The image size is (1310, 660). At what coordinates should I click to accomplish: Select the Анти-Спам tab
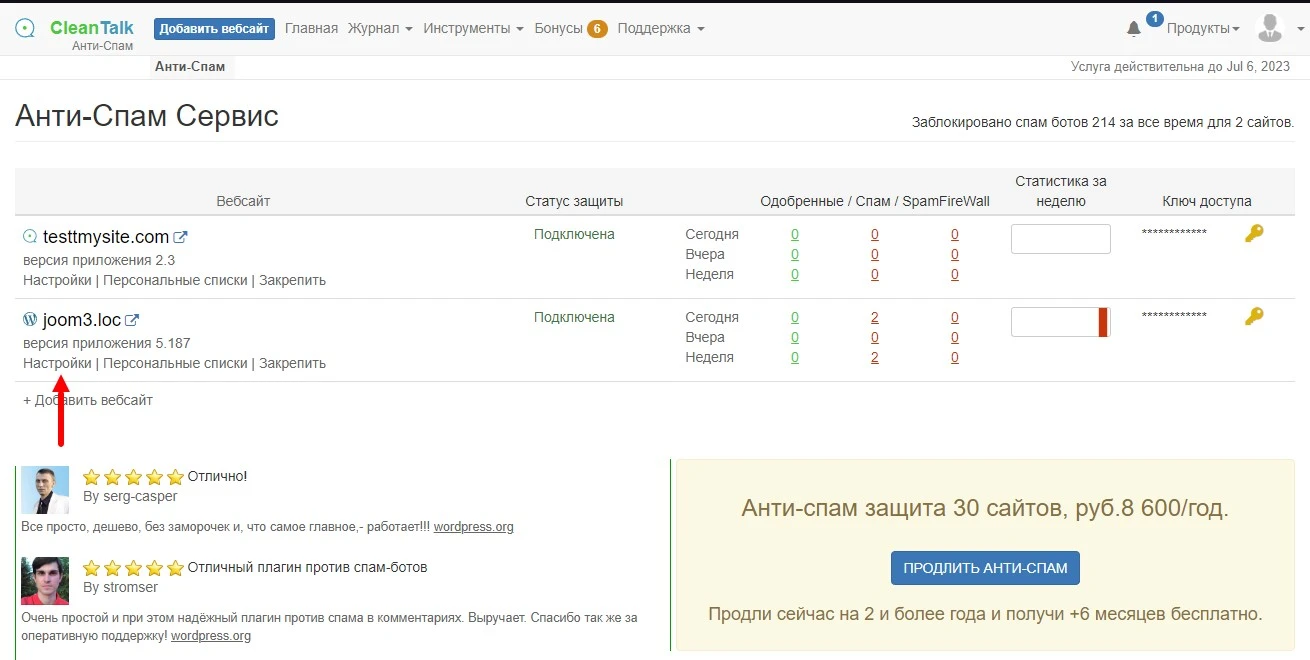click(190, 67)
